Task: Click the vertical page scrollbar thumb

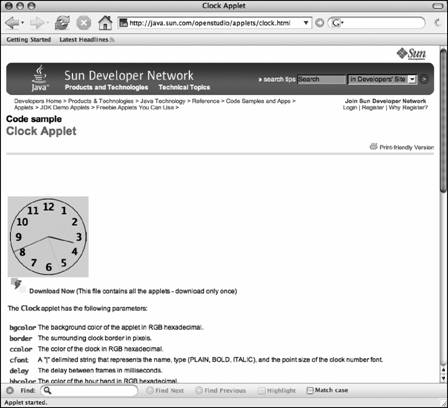Action: point(443,120)
